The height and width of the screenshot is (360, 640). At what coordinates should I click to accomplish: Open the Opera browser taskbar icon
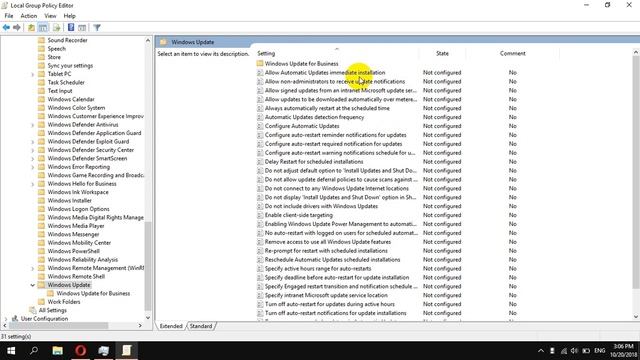(x=80, y=351)
